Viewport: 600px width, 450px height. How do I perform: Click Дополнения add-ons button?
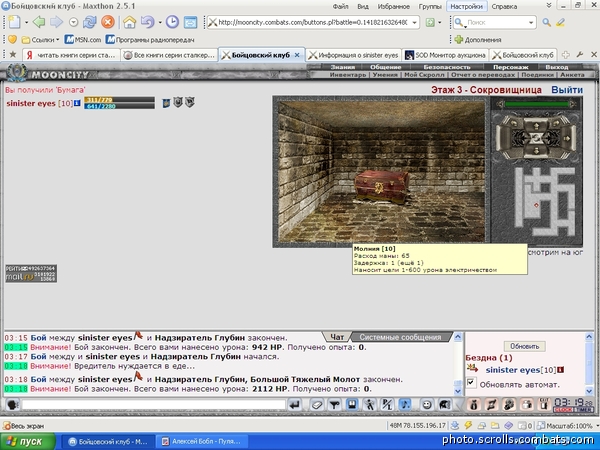[478, 39]
